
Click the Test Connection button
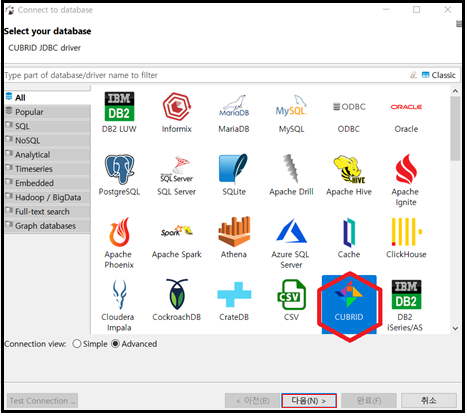click(42, 400)
